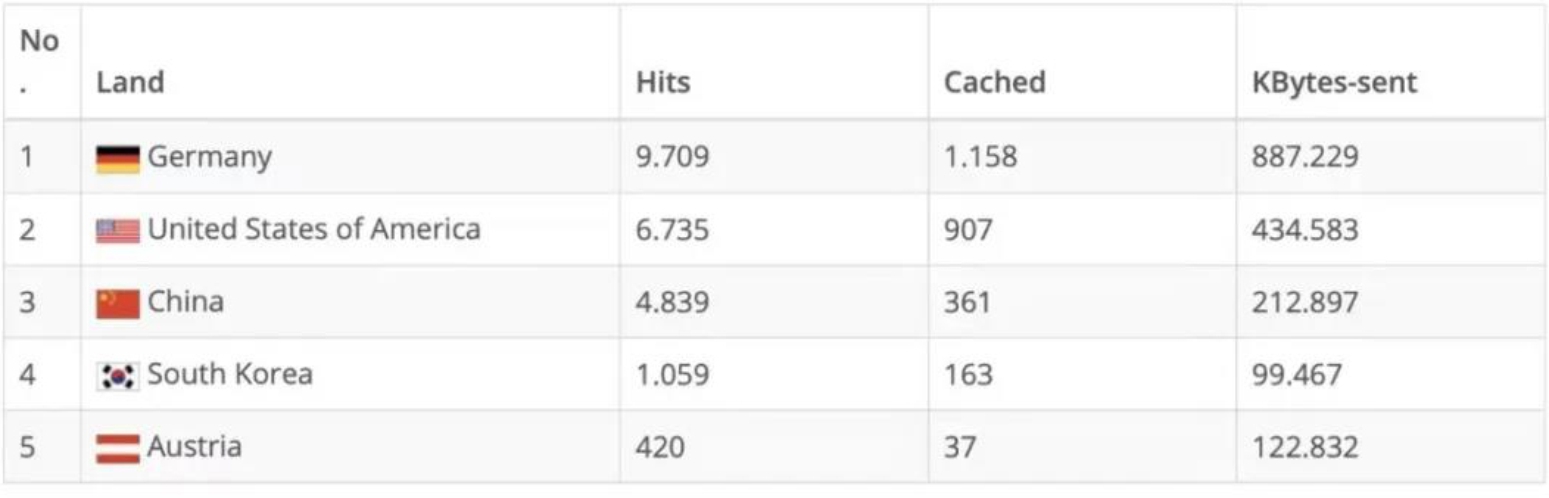Click Germany's hits value 9.709
Screen dimensions: 1549x498
[x=672, y=158]
